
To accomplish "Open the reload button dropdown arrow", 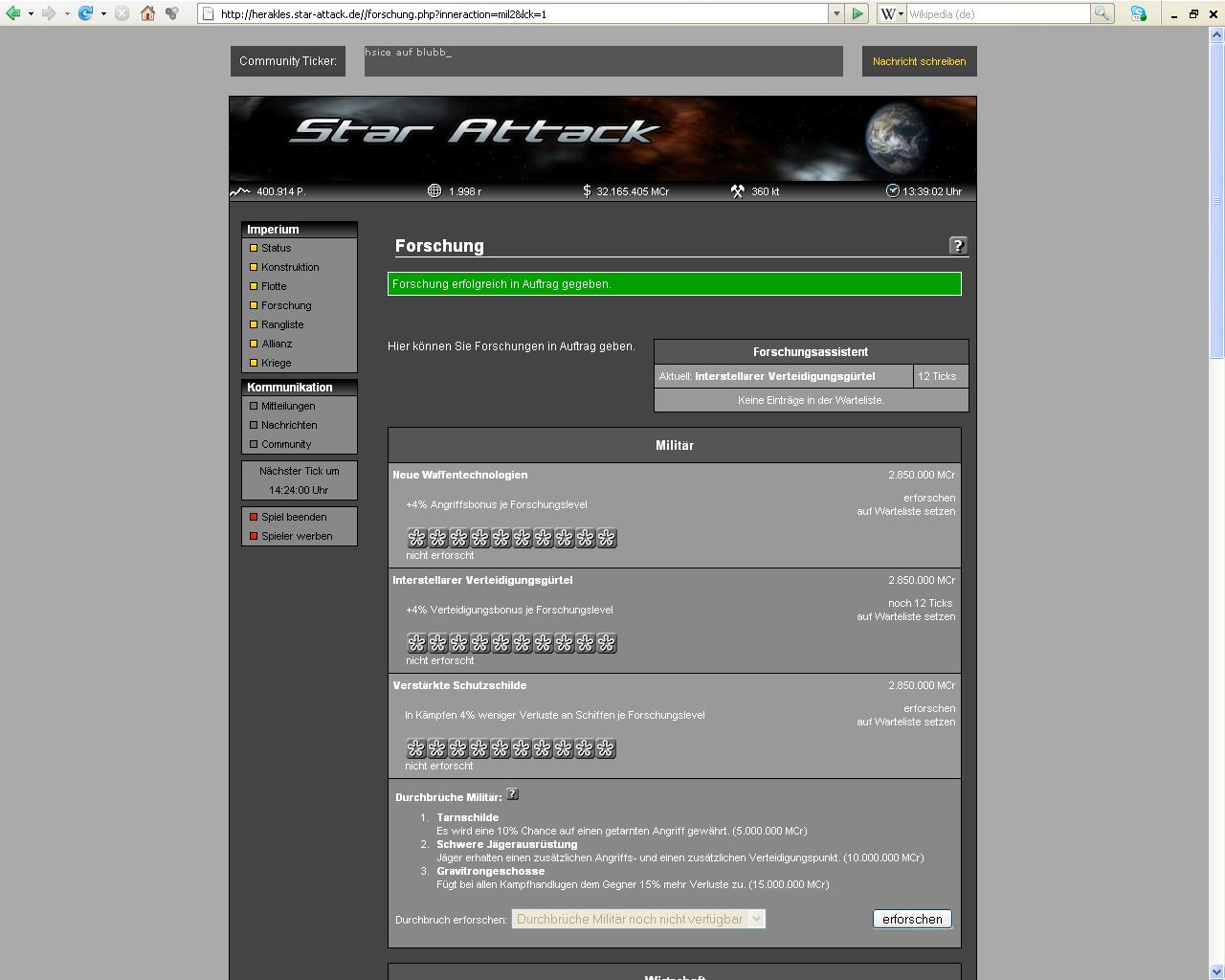I will pos(103,13).
